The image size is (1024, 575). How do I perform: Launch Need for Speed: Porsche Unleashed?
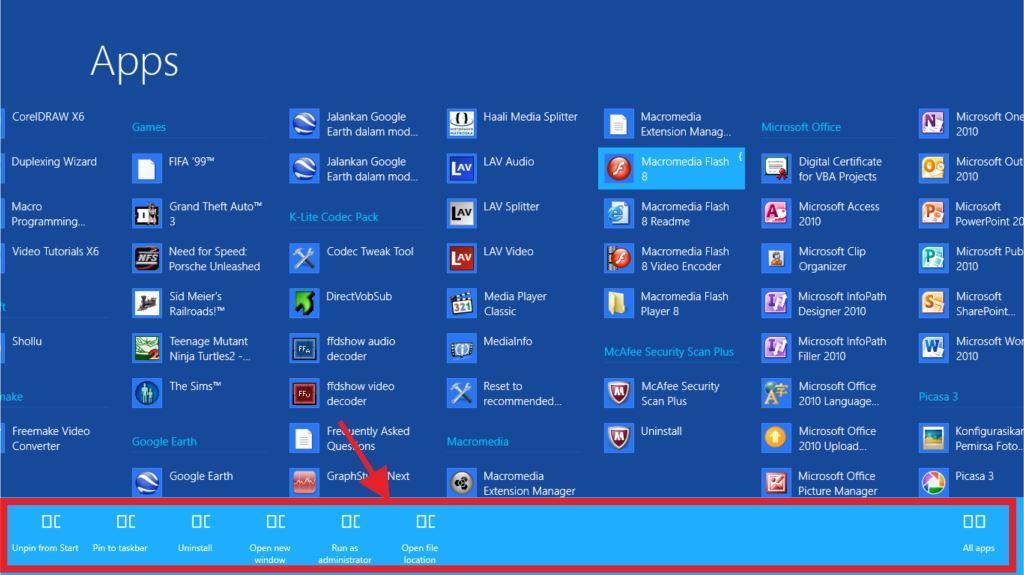click(197, 259)
